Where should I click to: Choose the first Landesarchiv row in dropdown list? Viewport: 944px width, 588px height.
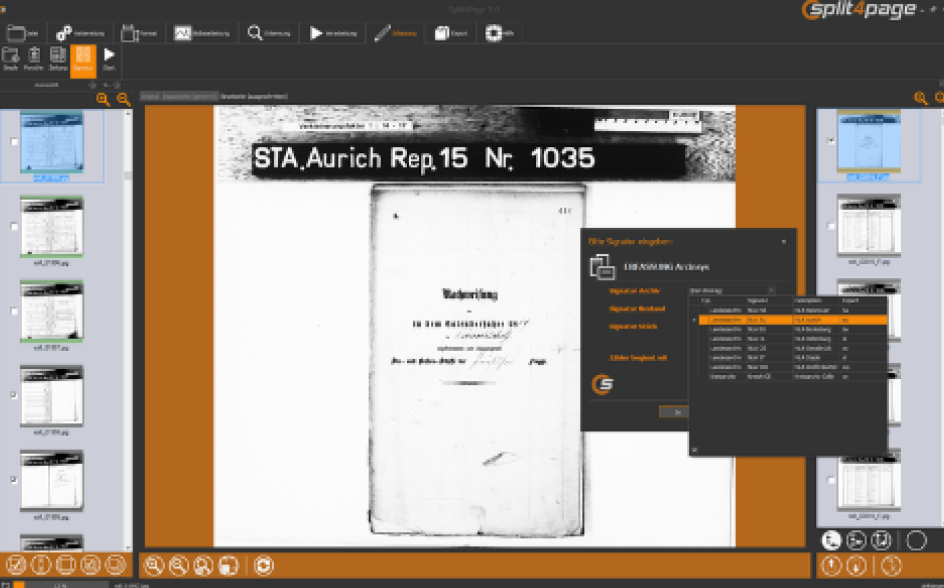pyautogui.click(x=793, y=311)
